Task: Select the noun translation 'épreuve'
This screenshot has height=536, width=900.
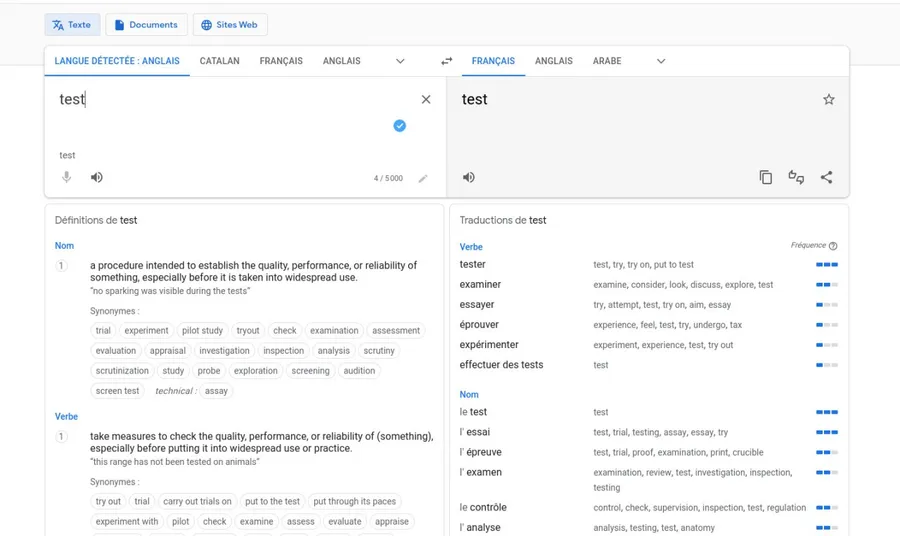Action: 484,452
